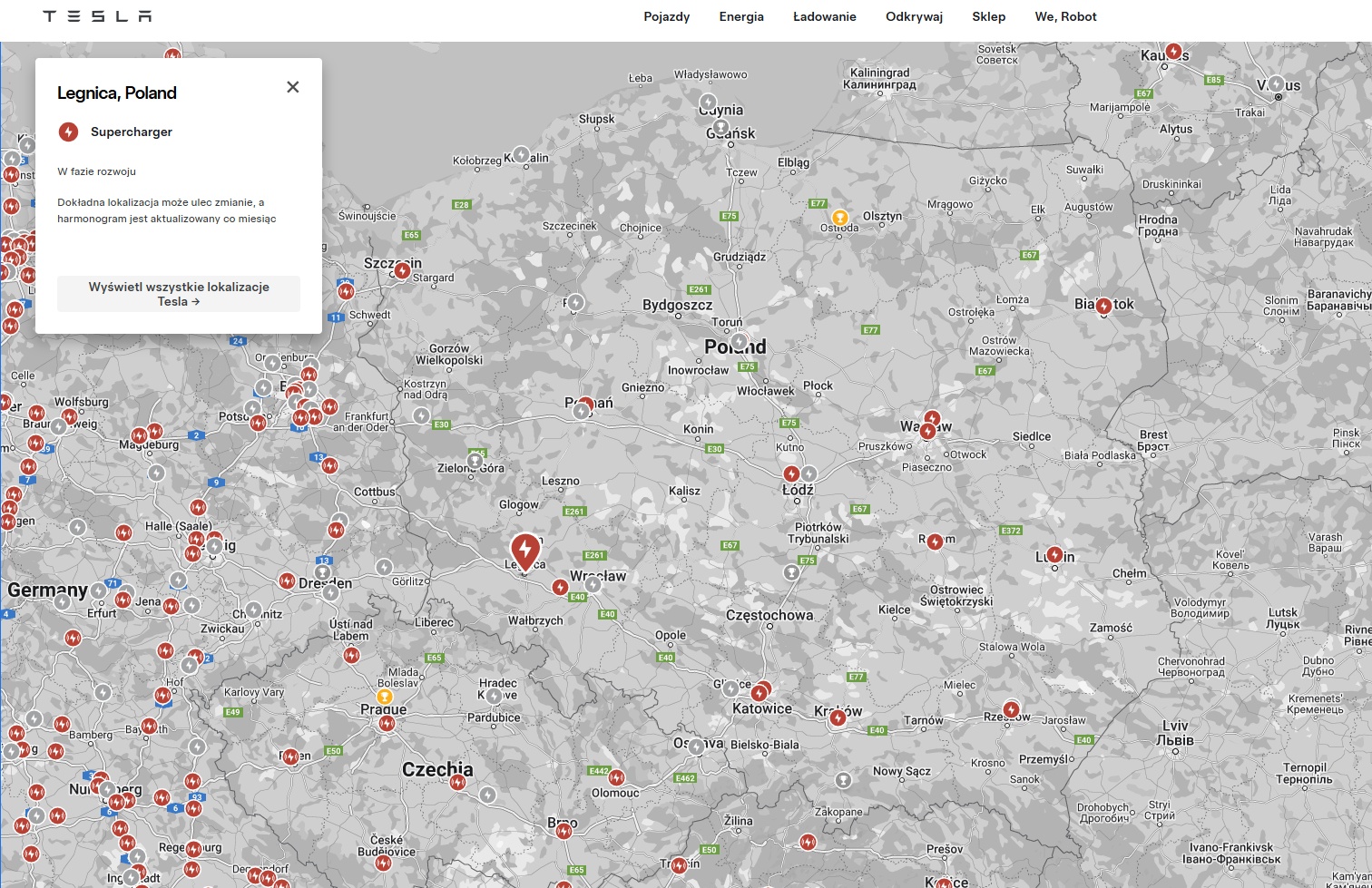Viewport: 1372px width, 888px height.
Task: Select the gray pin at Zielona Góra
Action: (475, 461)
